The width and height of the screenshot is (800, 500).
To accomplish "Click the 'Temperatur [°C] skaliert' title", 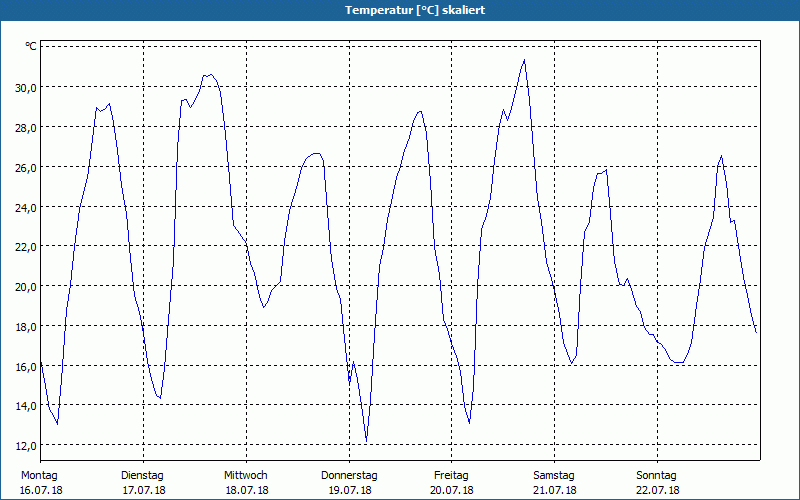I will coord(415,10).
